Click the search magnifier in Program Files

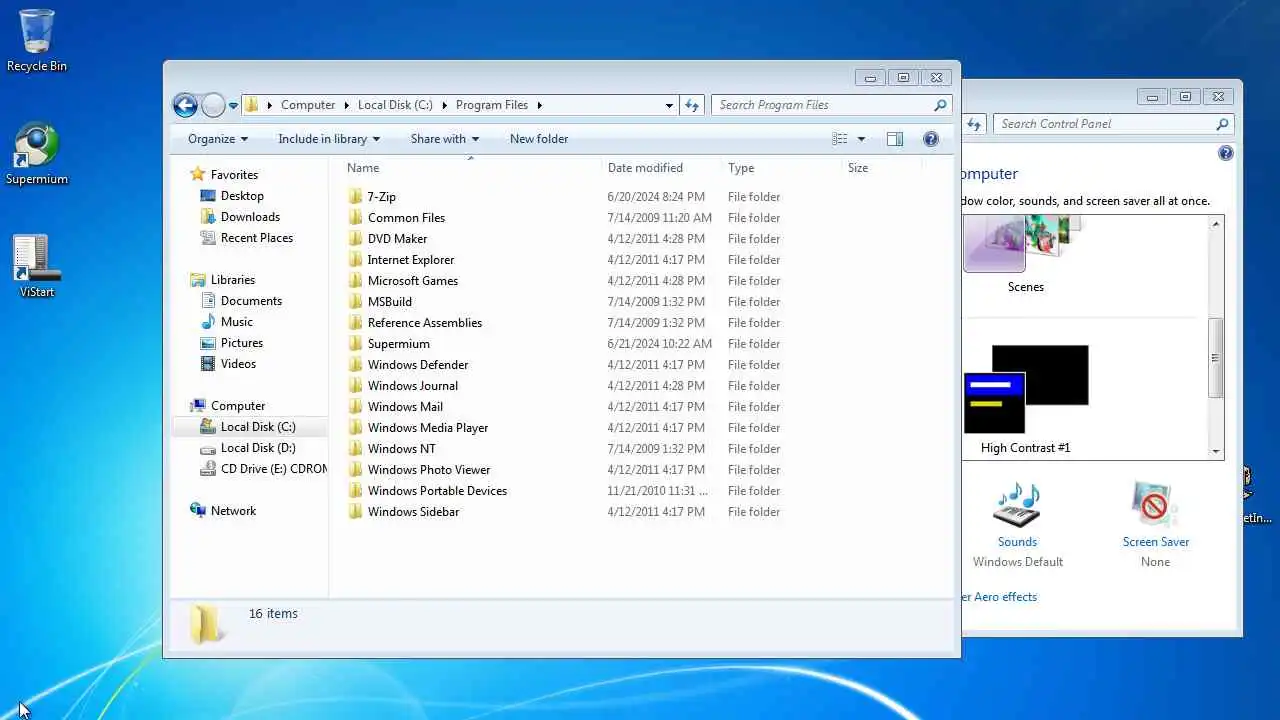click(940, 105)
